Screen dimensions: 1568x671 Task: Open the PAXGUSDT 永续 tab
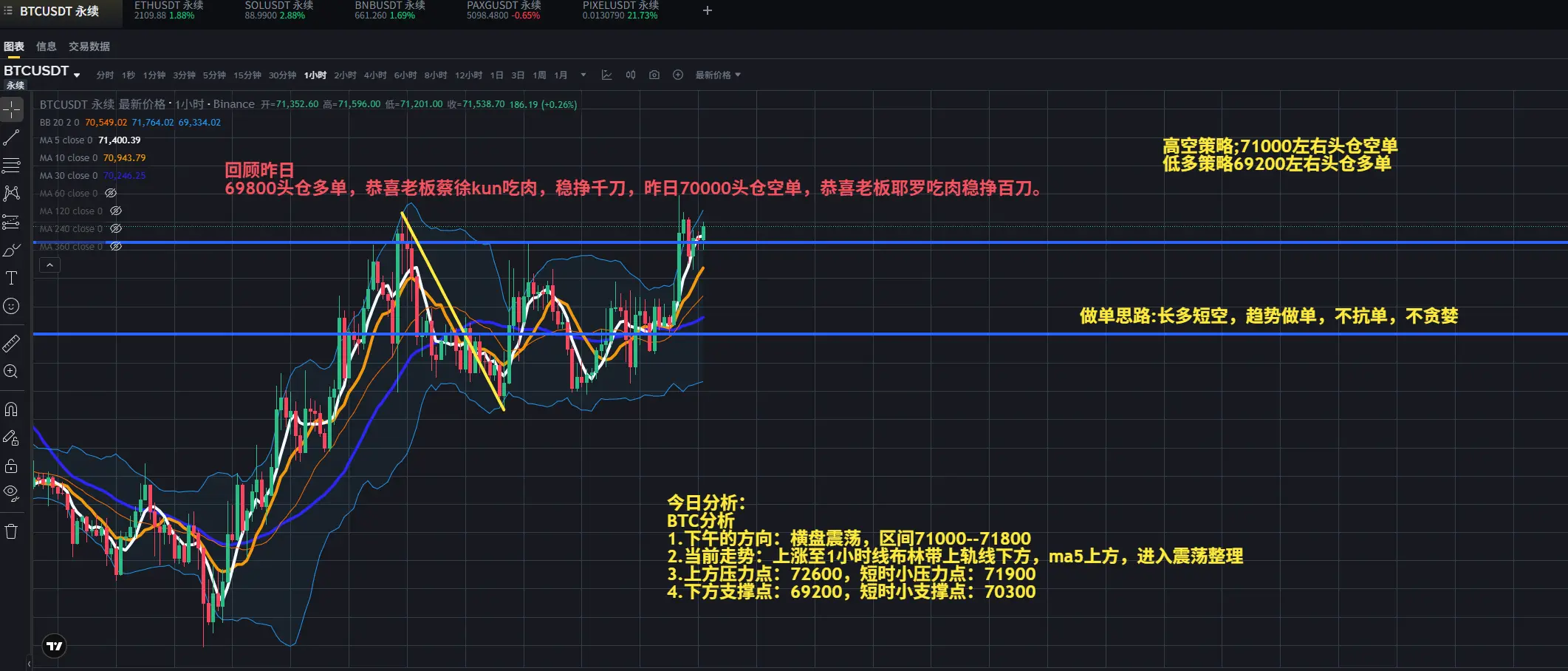coord(504,10)
